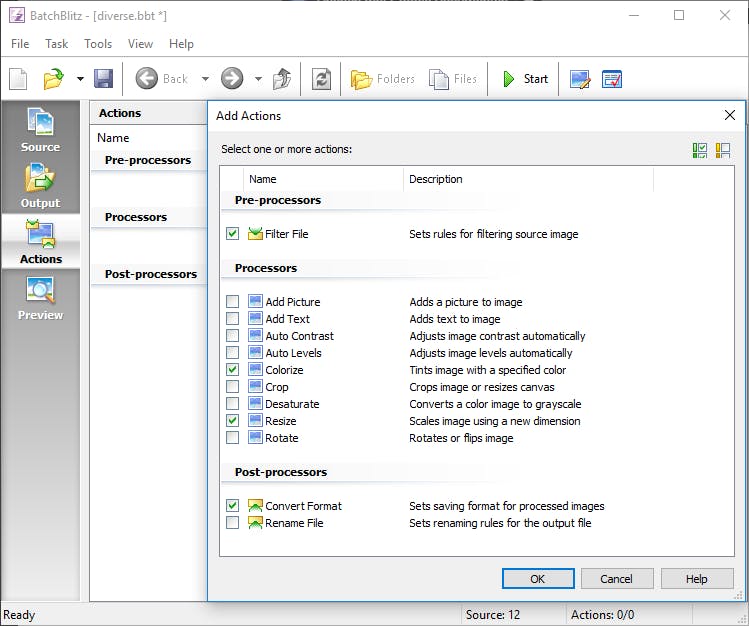Click the Uncheck All icon in Add Actions
Image resolution: width=749 pixels, height=626 pixels.
pos(723,150)
